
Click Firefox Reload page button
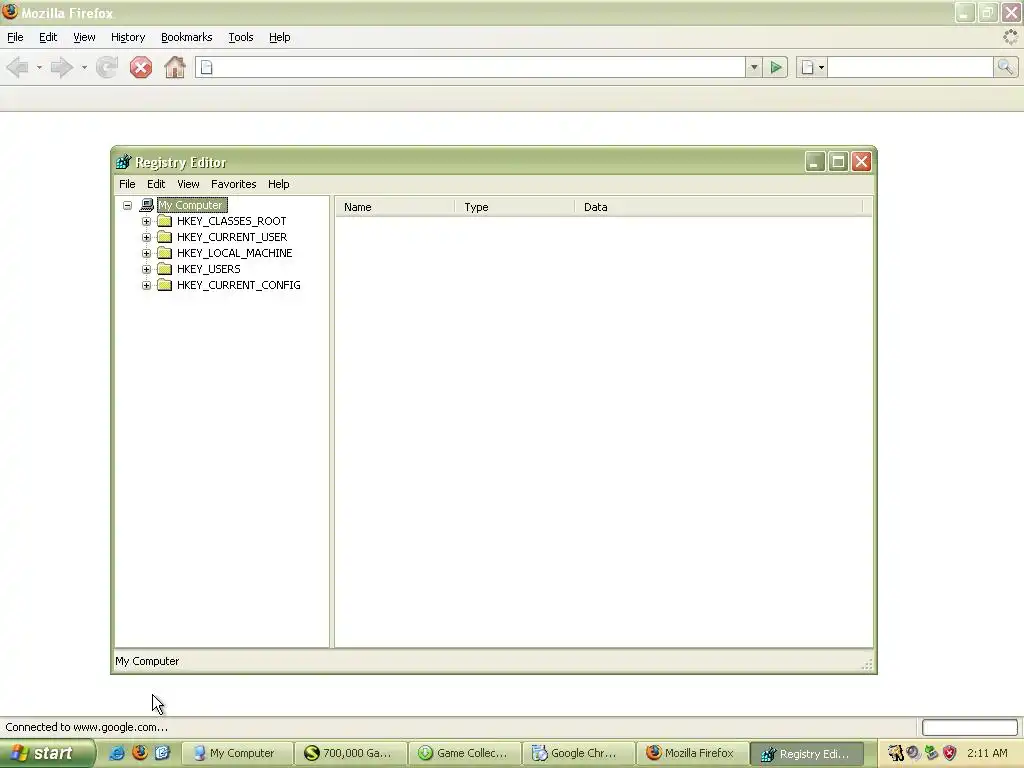107,67
